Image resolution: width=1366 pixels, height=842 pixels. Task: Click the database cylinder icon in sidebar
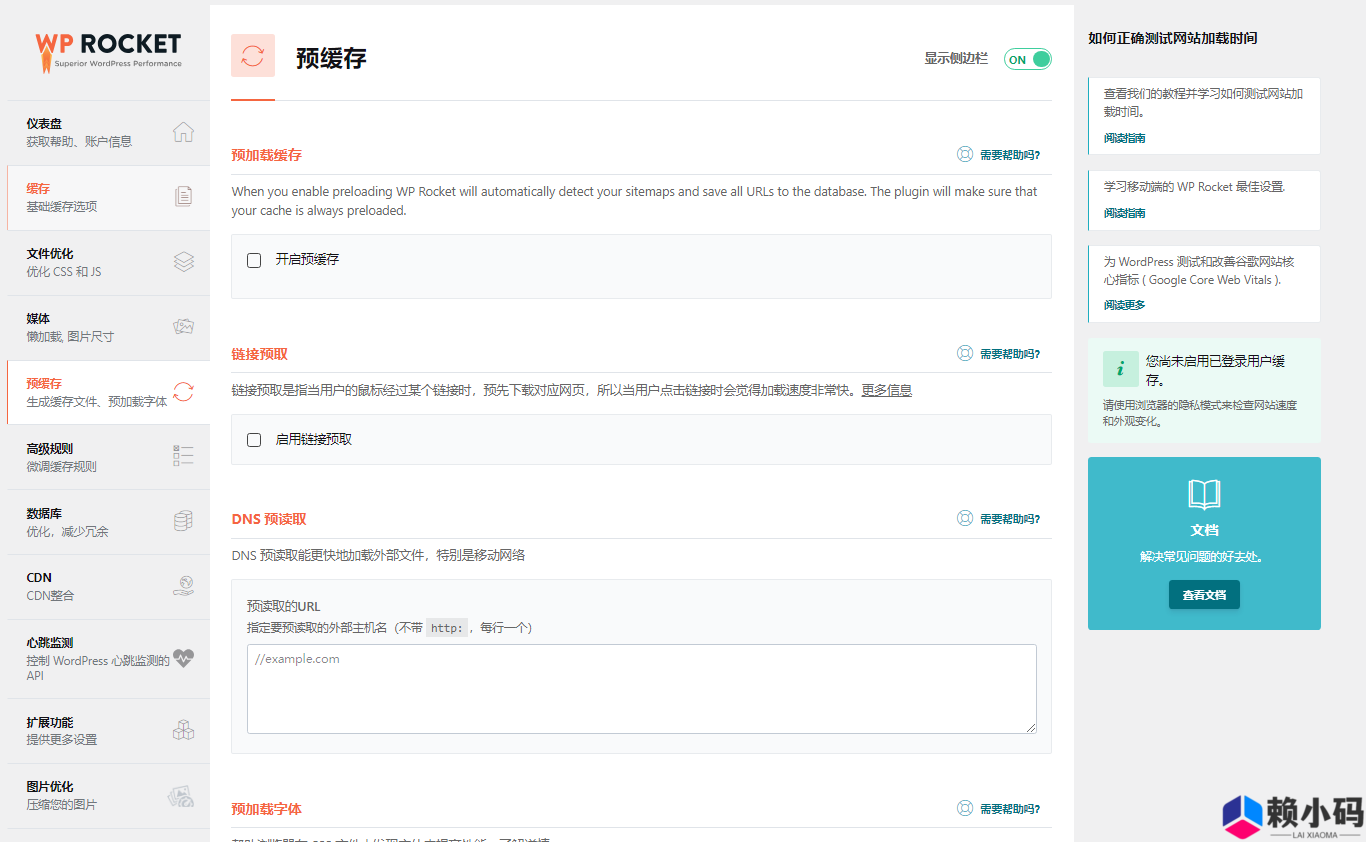[183, 521]
